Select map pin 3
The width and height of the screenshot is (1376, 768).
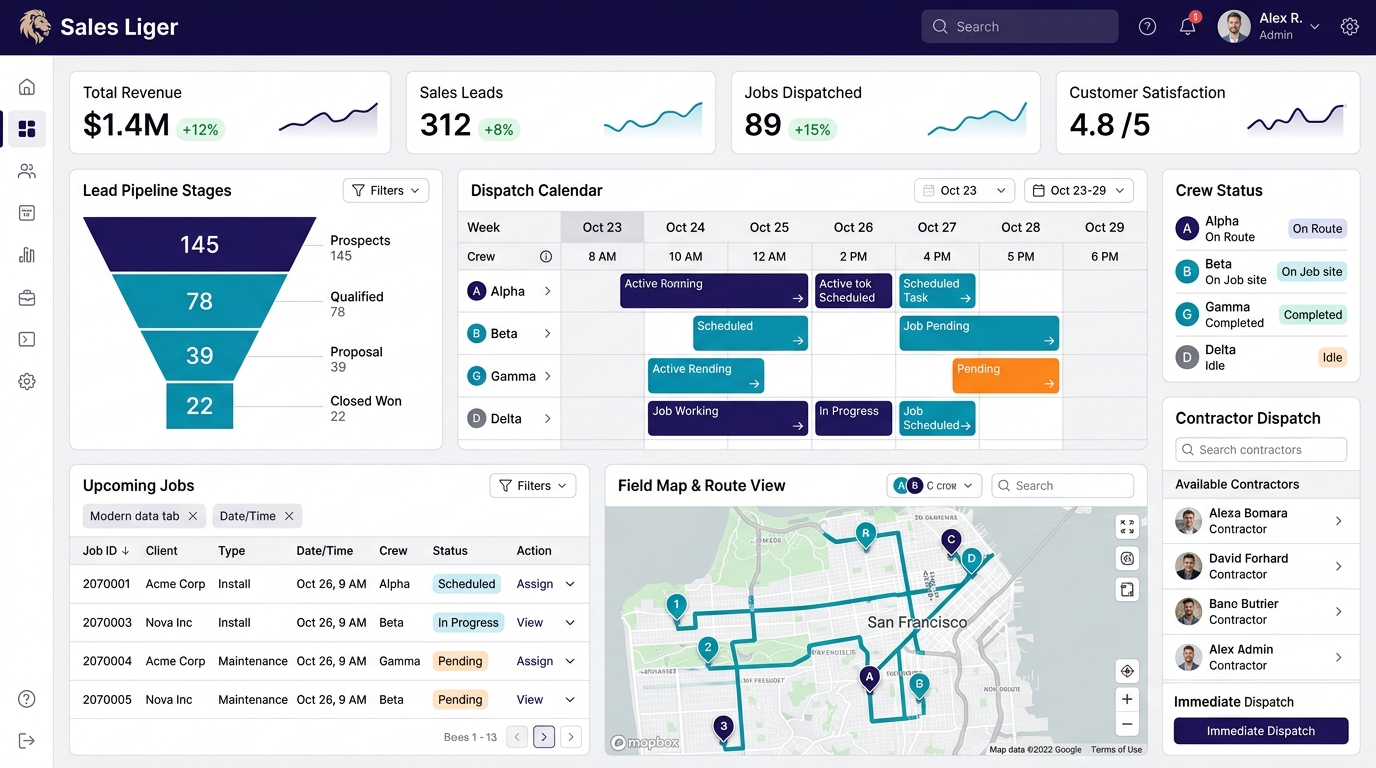pyautogui.click(x=723, y=728)
